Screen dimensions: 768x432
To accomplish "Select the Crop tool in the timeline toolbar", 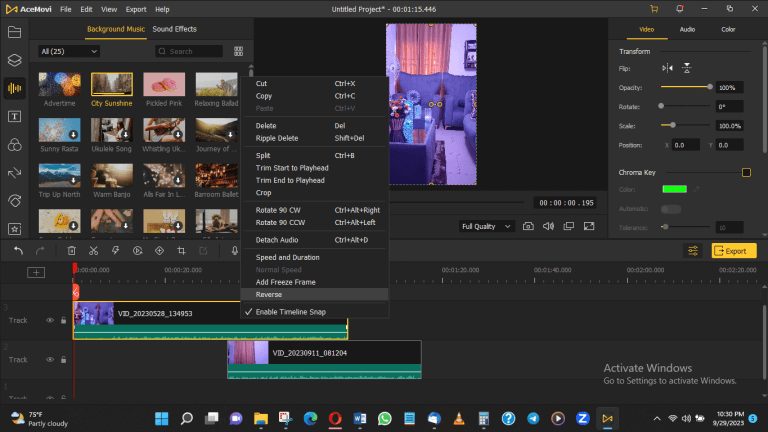I will [181, 251].
